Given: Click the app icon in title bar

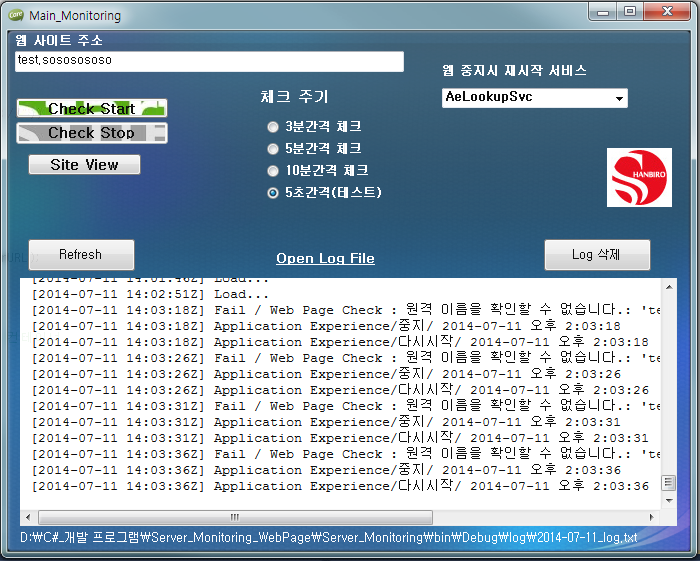Looking at the screenshot, I should click(16, 15).
